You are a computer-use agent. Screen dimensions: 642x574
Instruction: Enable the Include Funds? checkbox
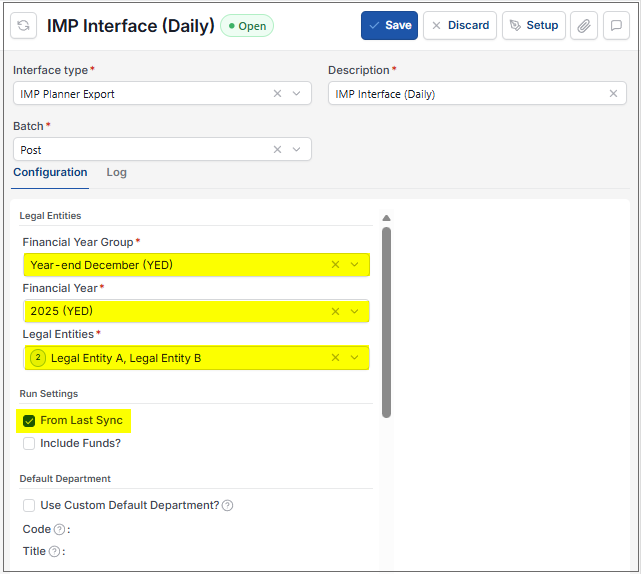(29, 443)
